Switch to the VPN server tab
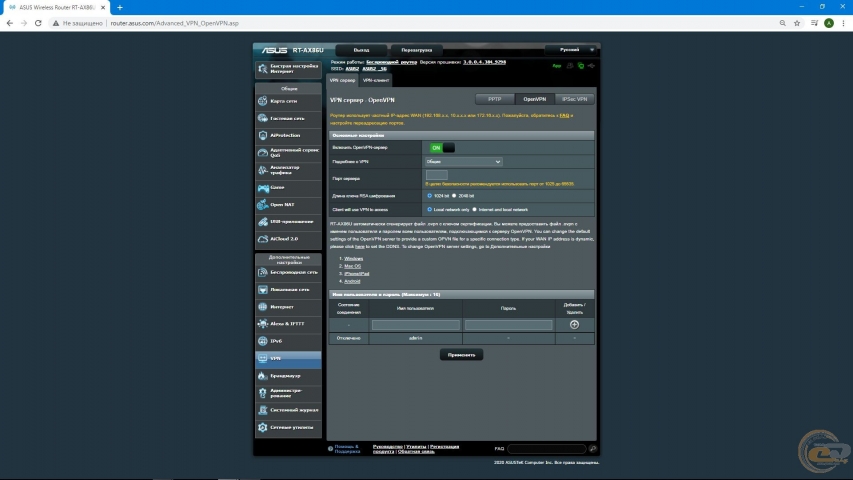Image resolution: width=853 pixels, height=480 pixels. coord(342,81)
